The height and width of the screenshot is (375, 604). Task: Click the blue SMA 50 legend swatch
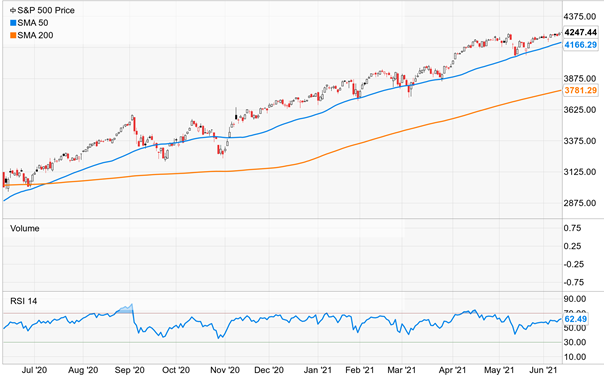(x=13, y=23)
